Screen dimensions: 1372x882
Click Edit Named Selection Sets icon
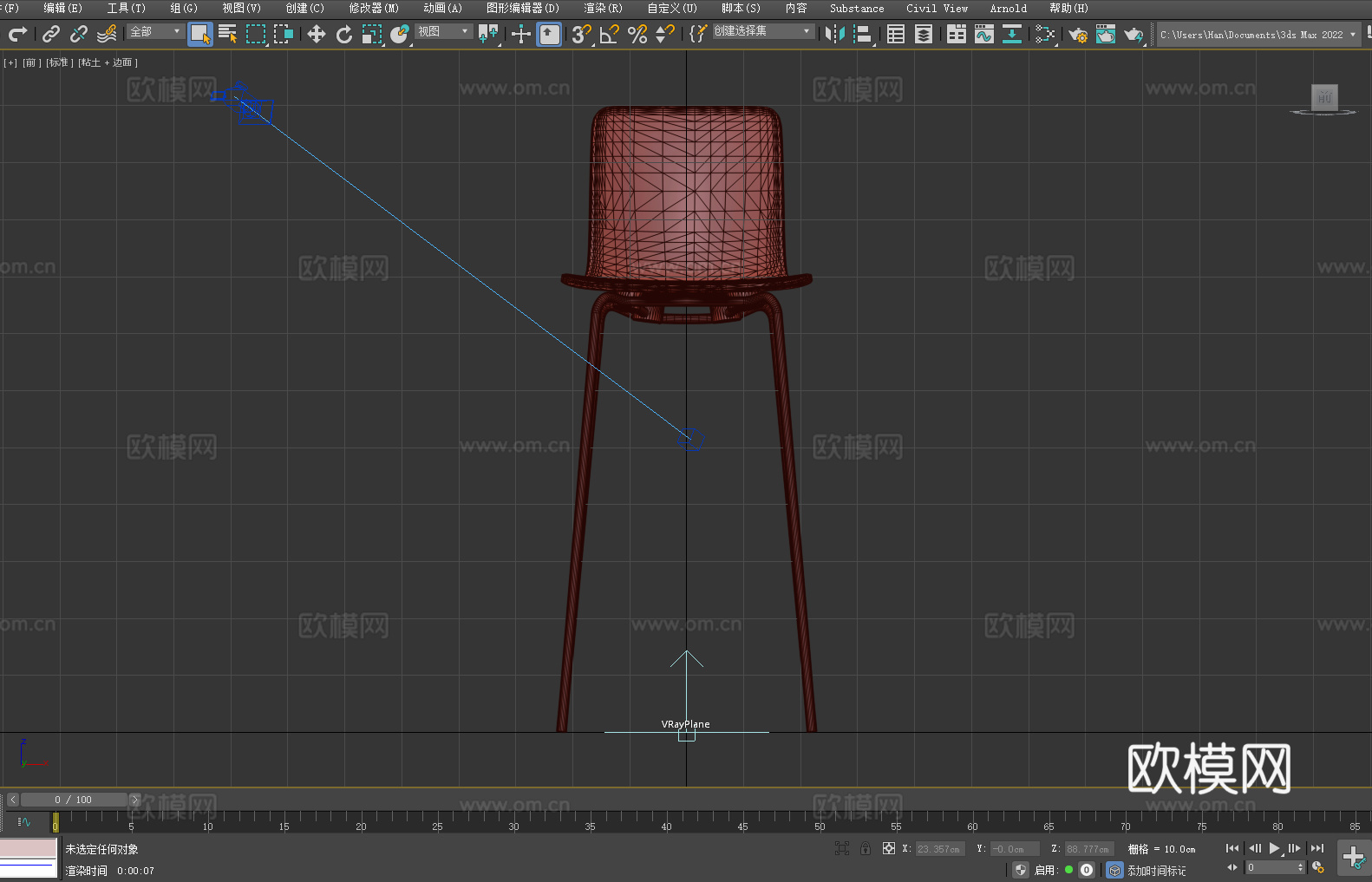click(698, 34)
